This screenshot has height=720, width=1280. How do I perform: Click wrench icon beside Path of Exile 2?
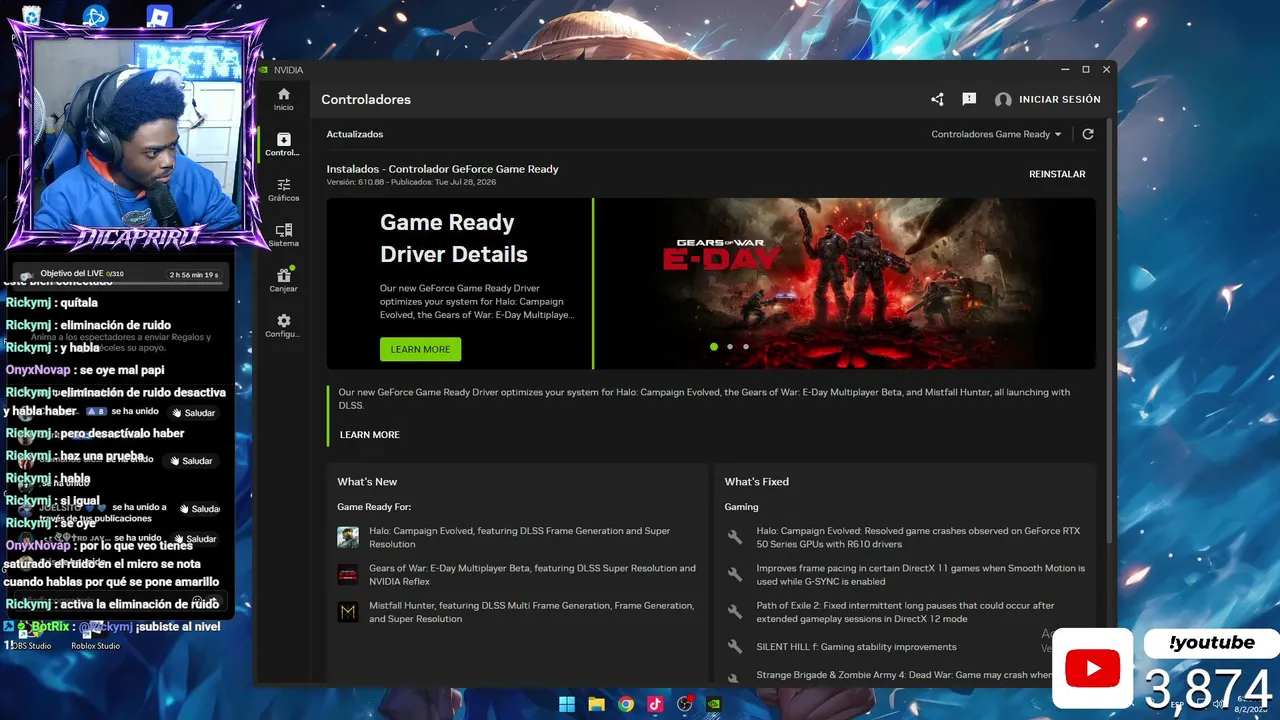tap(735, 612)
